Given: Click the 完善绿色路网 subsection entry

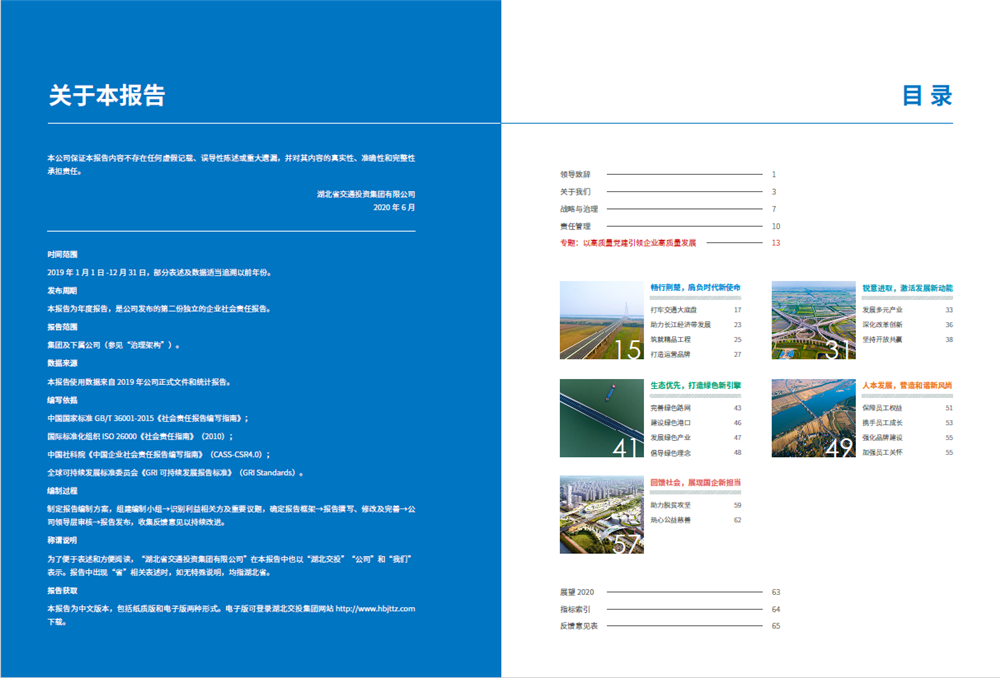Looking at the screenshot, I should coord(670,408).
